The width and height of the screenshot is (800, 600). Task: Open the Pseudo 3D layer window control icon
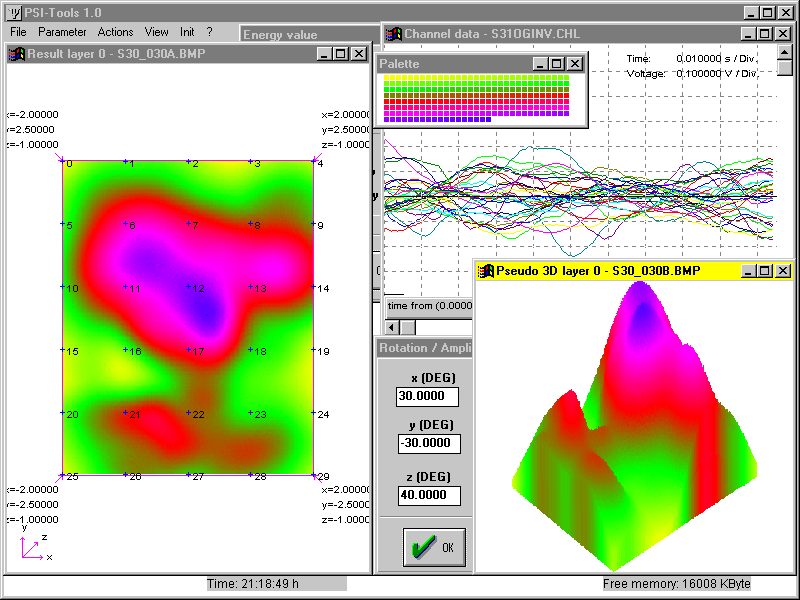click(x=487, y=271)
